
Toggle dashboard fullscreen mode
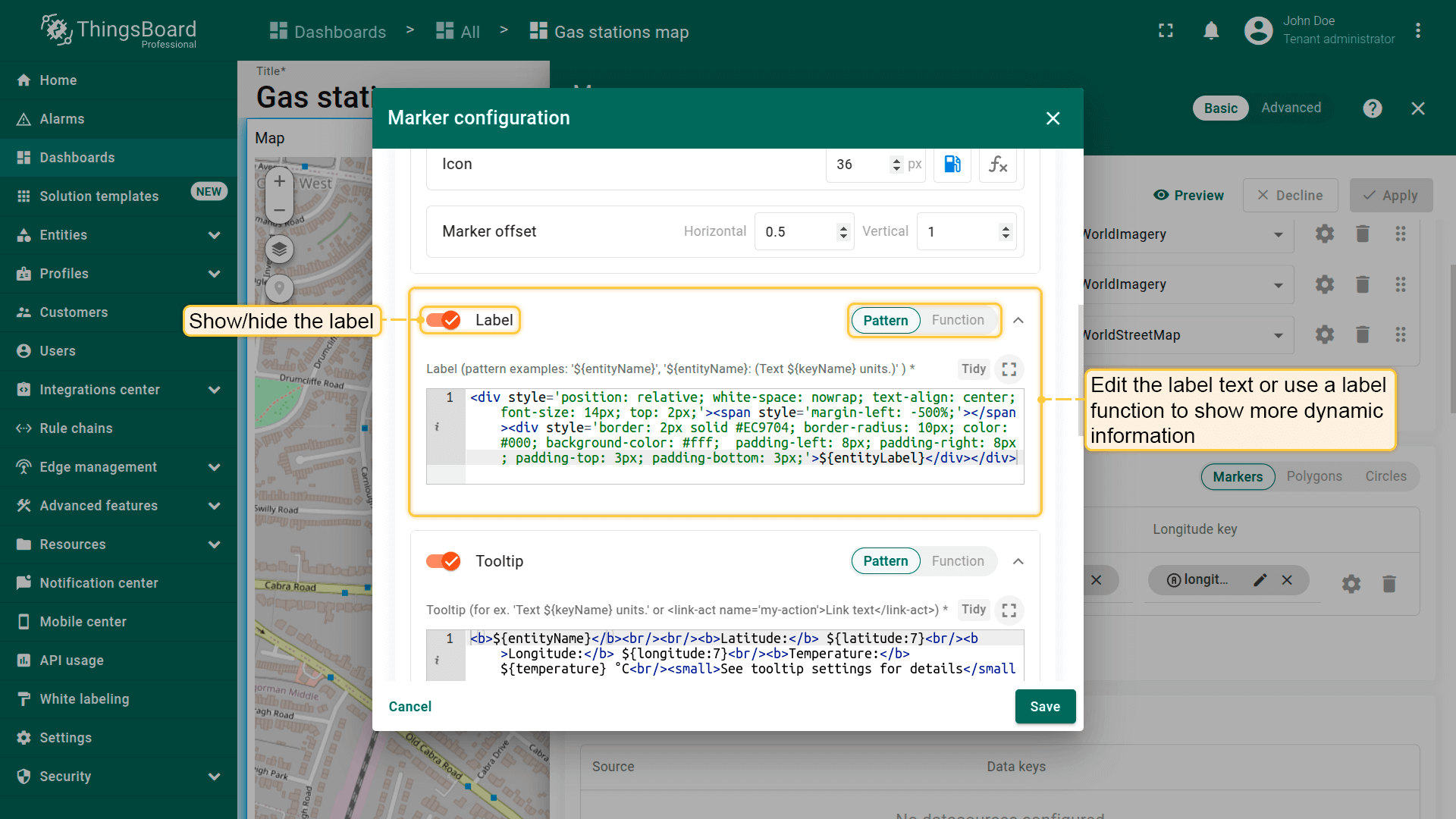tap(1166, 31)
